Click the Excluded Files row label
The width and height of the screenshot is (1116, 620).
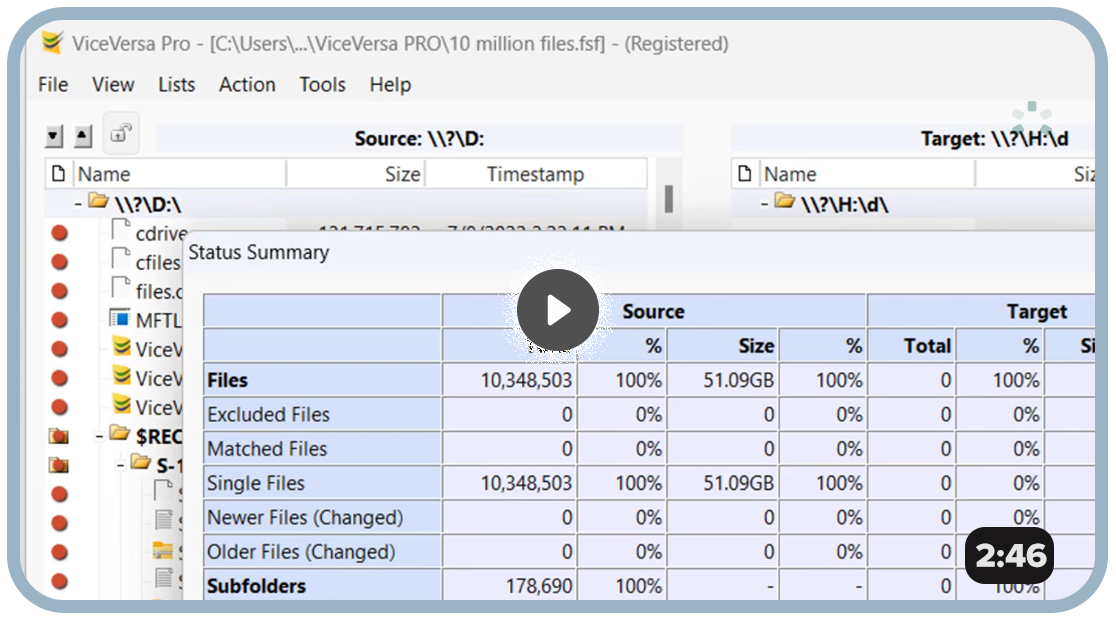tap(268, 414)
